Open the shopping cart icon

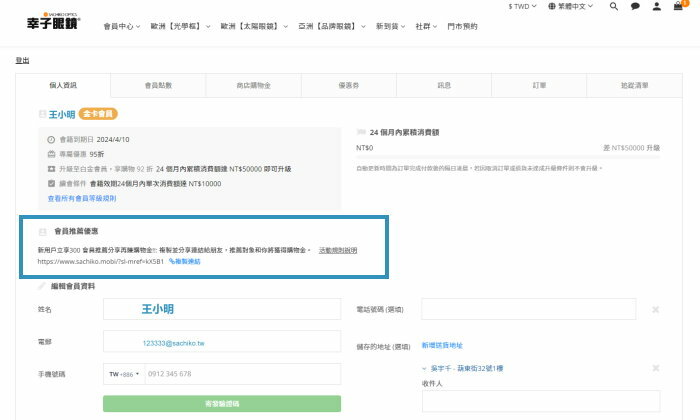[678, 6]
